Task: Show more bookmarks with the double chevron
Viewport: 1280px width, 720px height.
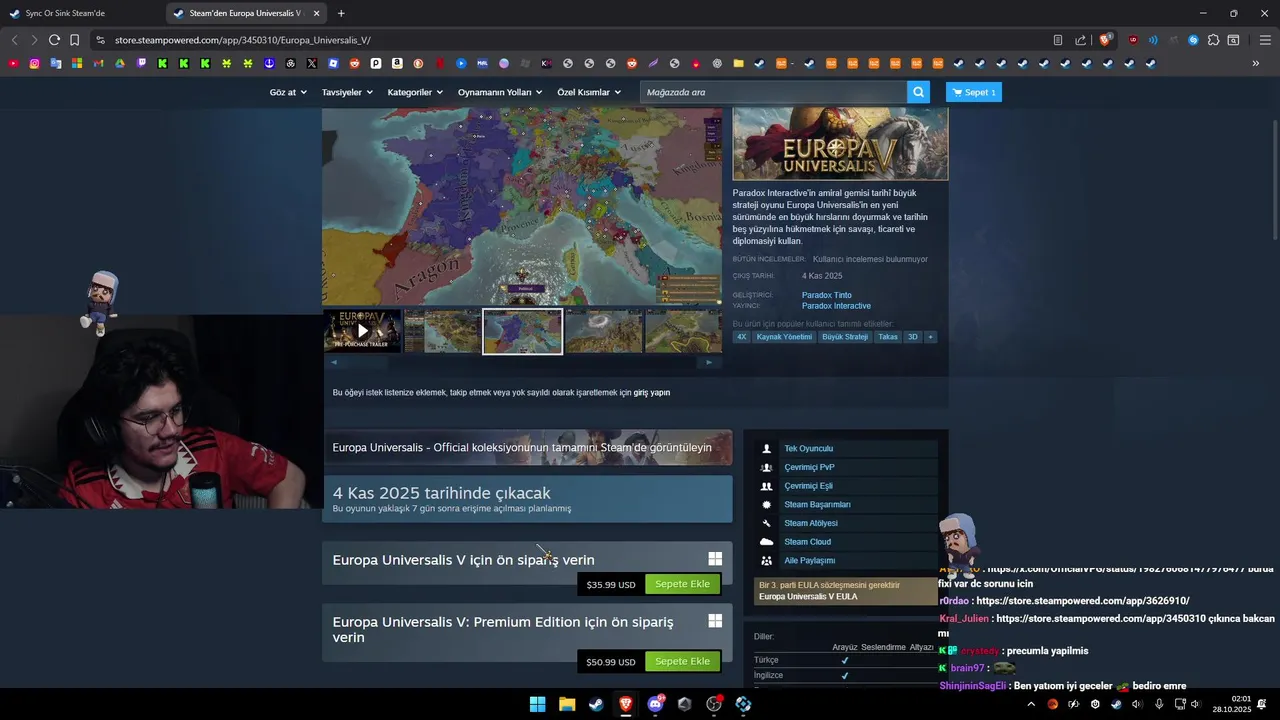Action: 1256,63
